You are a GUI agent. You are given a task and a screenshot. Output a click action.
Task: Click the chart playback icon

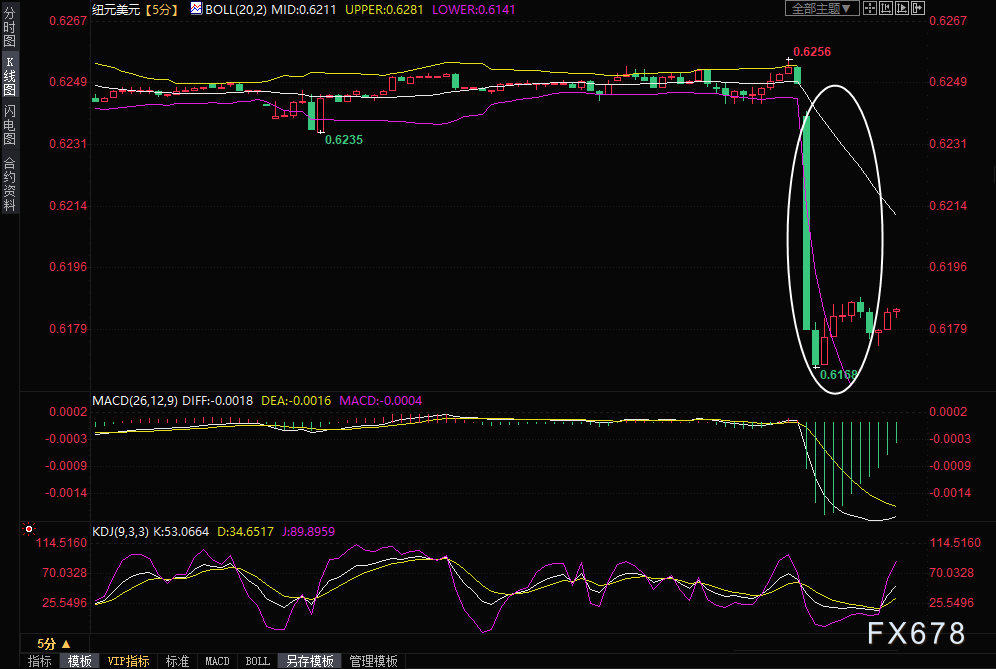coord(900,8)
